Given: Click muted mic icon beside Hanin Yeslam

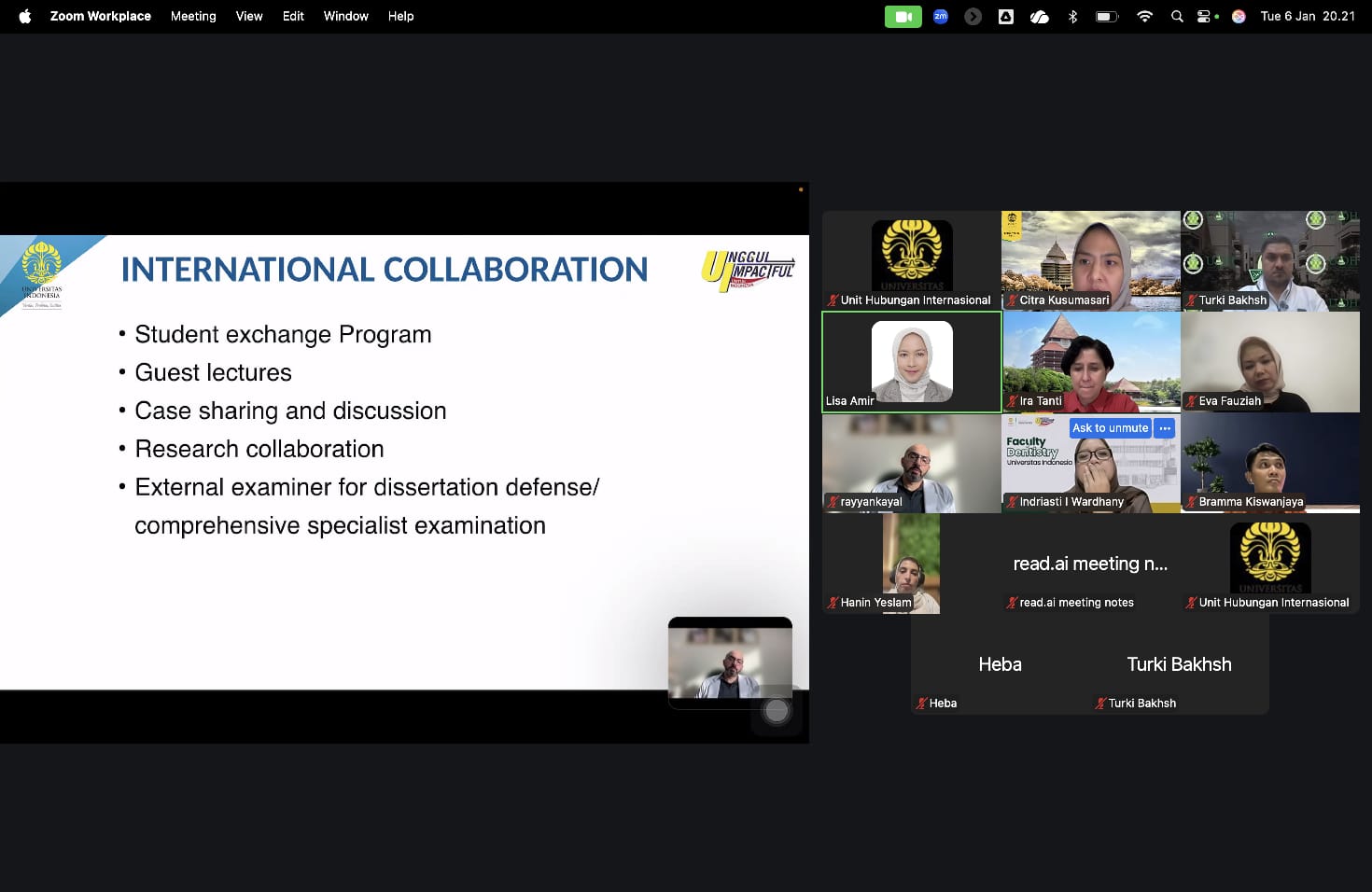Looking at the screenshot, I should [833, 603].
